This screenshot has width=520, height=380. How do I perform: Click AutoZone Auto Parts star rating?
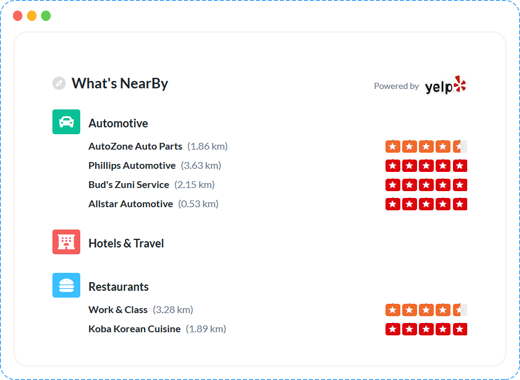tap(426, 146)
